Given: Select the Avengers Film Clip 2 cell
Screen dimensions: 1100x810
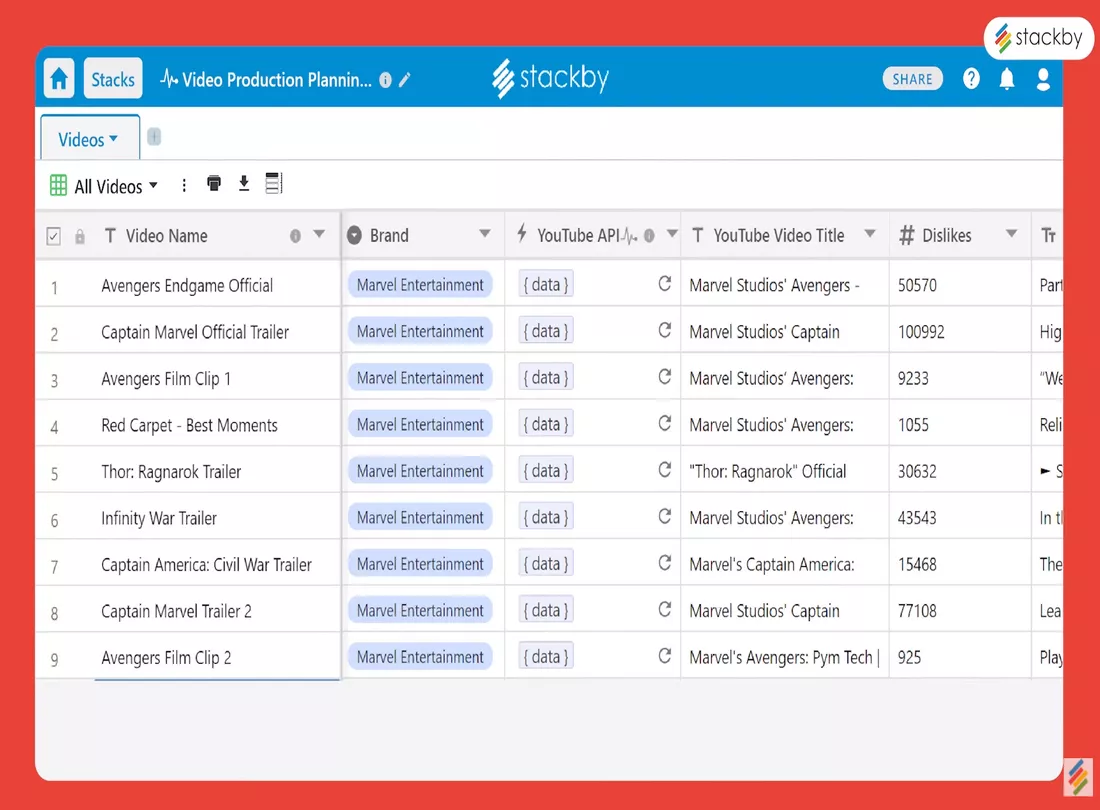Looking at the screenshot, I should 217,658.
